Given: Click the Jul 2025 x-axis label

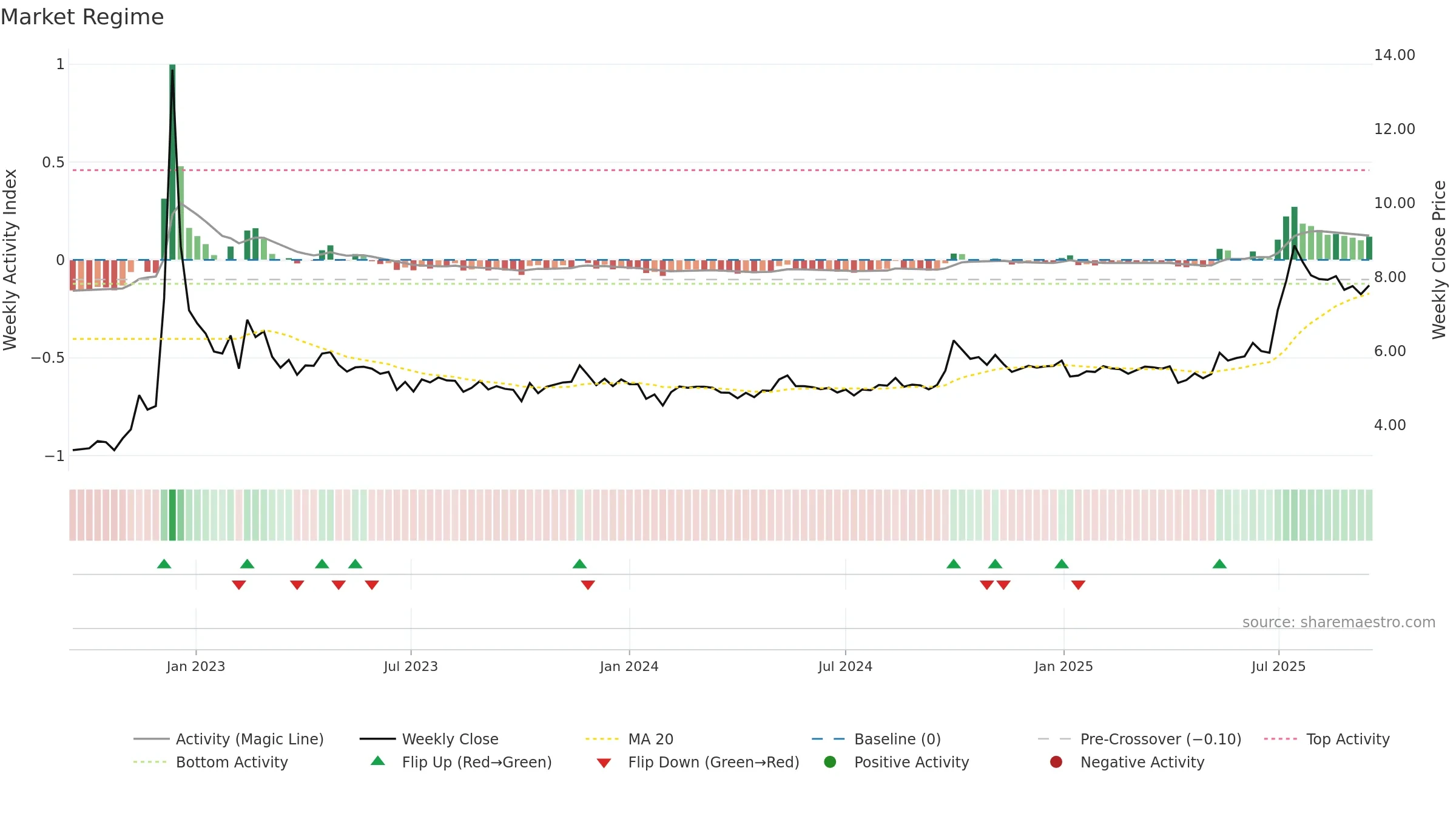Looking at the screenshot, I should click(1278, 666).
